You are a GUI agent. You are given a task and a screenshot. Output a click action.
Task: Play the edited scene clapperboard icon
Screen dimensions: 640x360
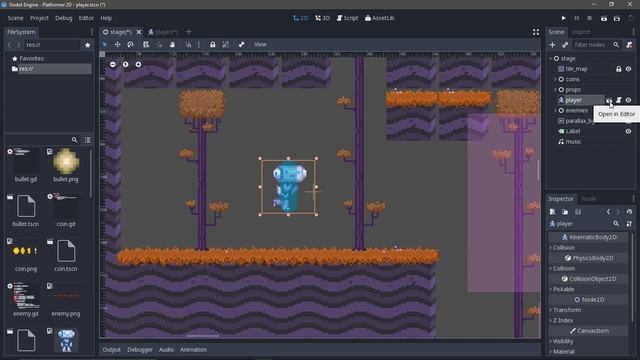(x=604, y=18)
